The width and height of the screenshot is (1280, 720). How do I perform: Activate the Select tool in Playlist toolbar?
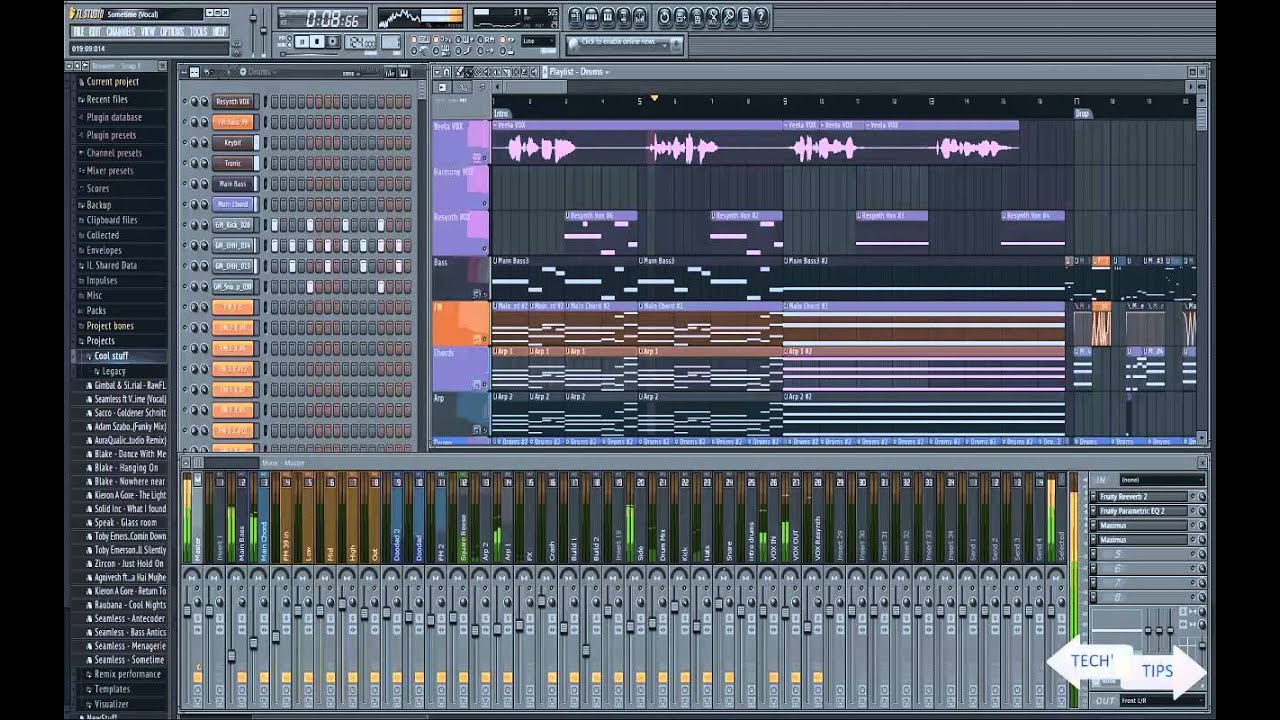pyautogui.click(x=515, y=72)
